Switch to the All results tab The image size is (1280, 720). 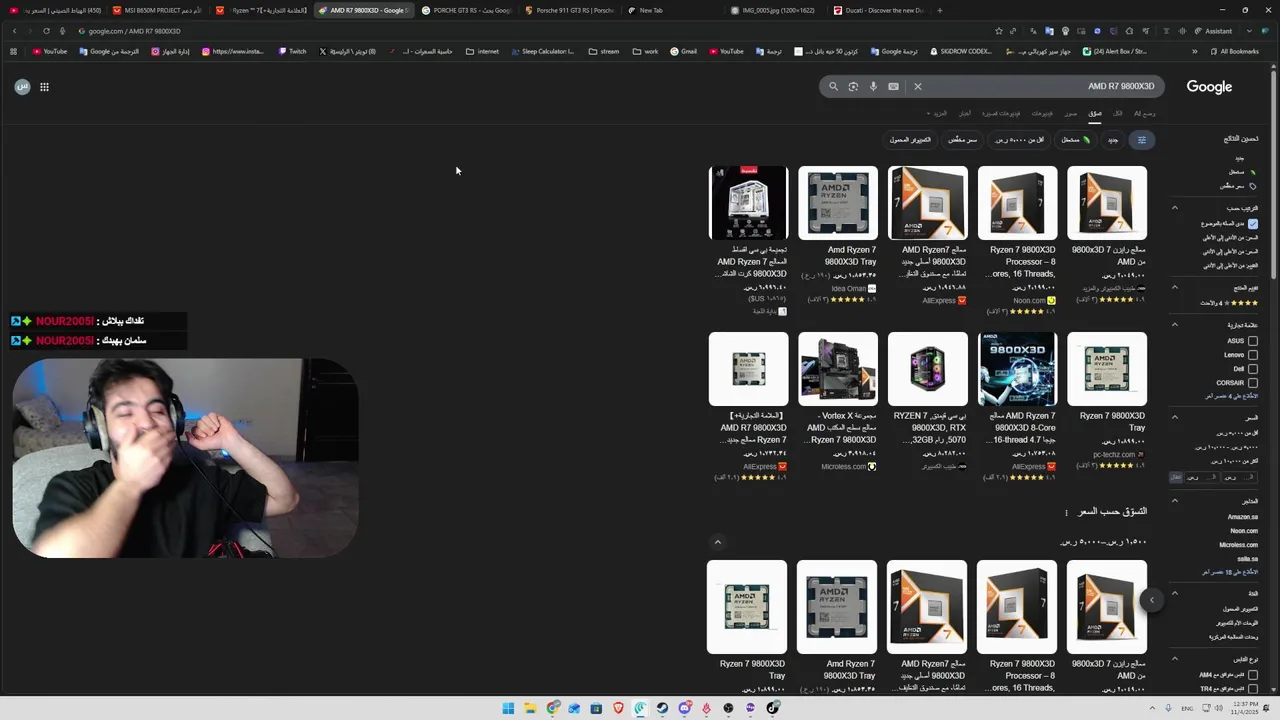coord(1118,114)
